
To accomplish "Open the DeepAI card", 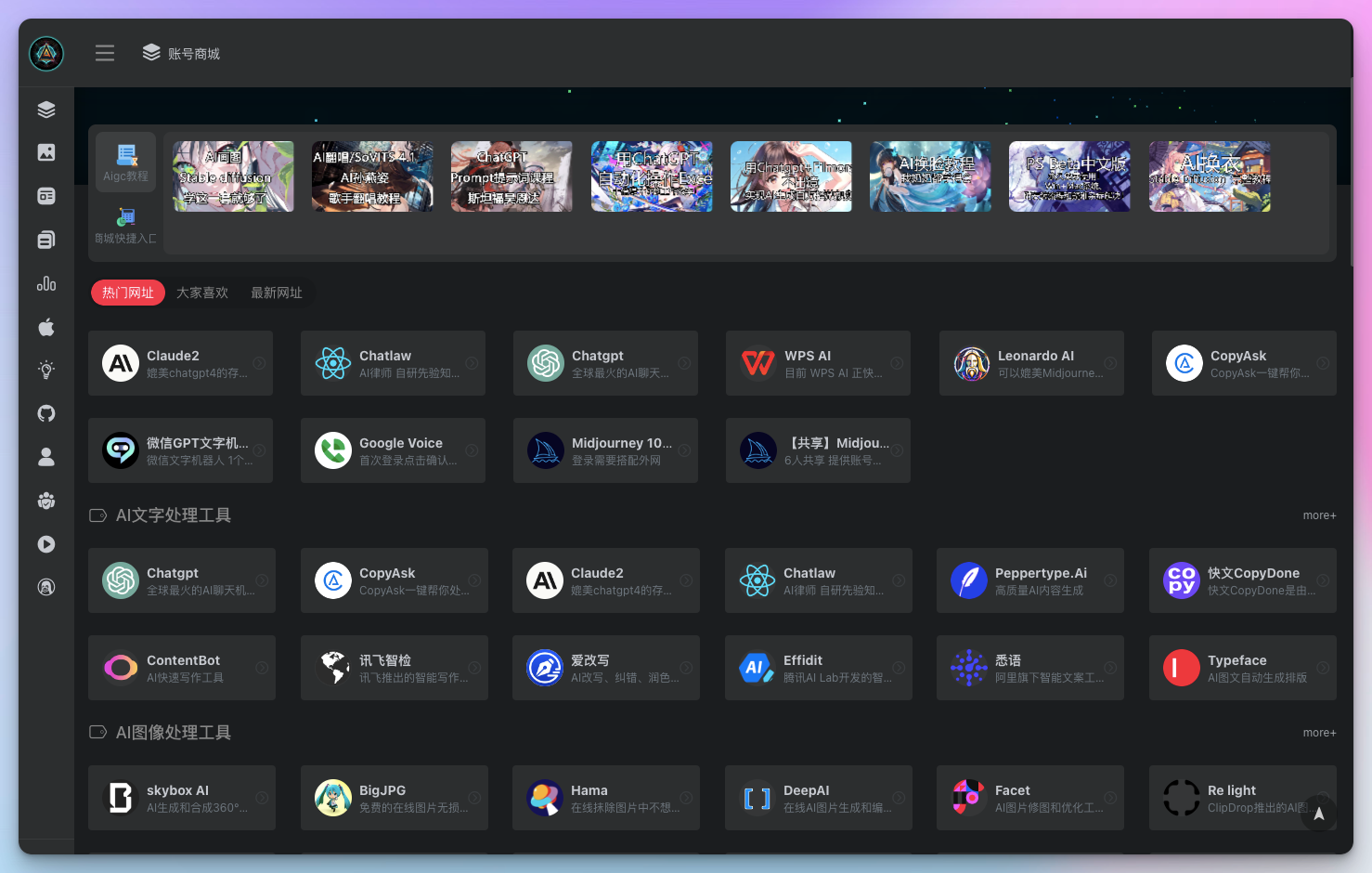I will (x=819, y=798).
